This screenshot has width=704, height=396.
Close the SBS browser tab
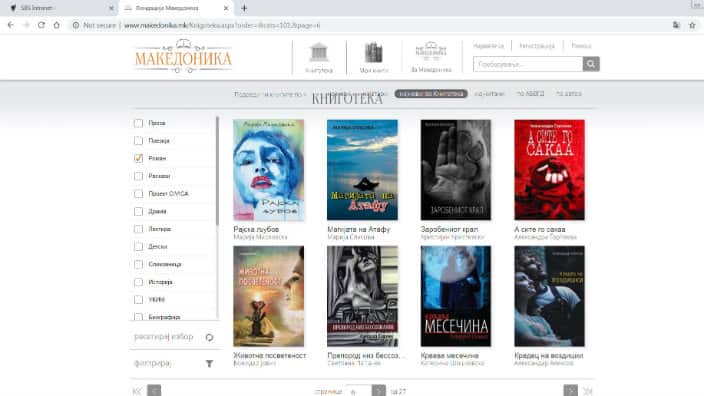coord(111,8)
